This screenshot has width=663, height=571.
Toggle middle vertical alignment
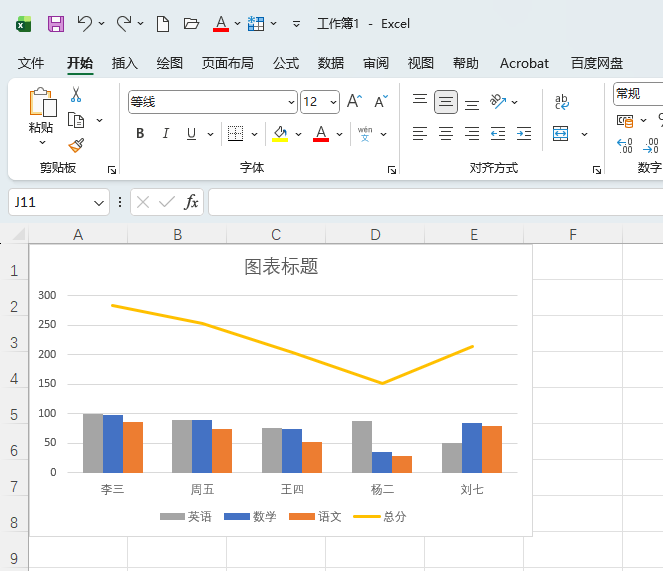pyautogui.click(x=446, y=102)
